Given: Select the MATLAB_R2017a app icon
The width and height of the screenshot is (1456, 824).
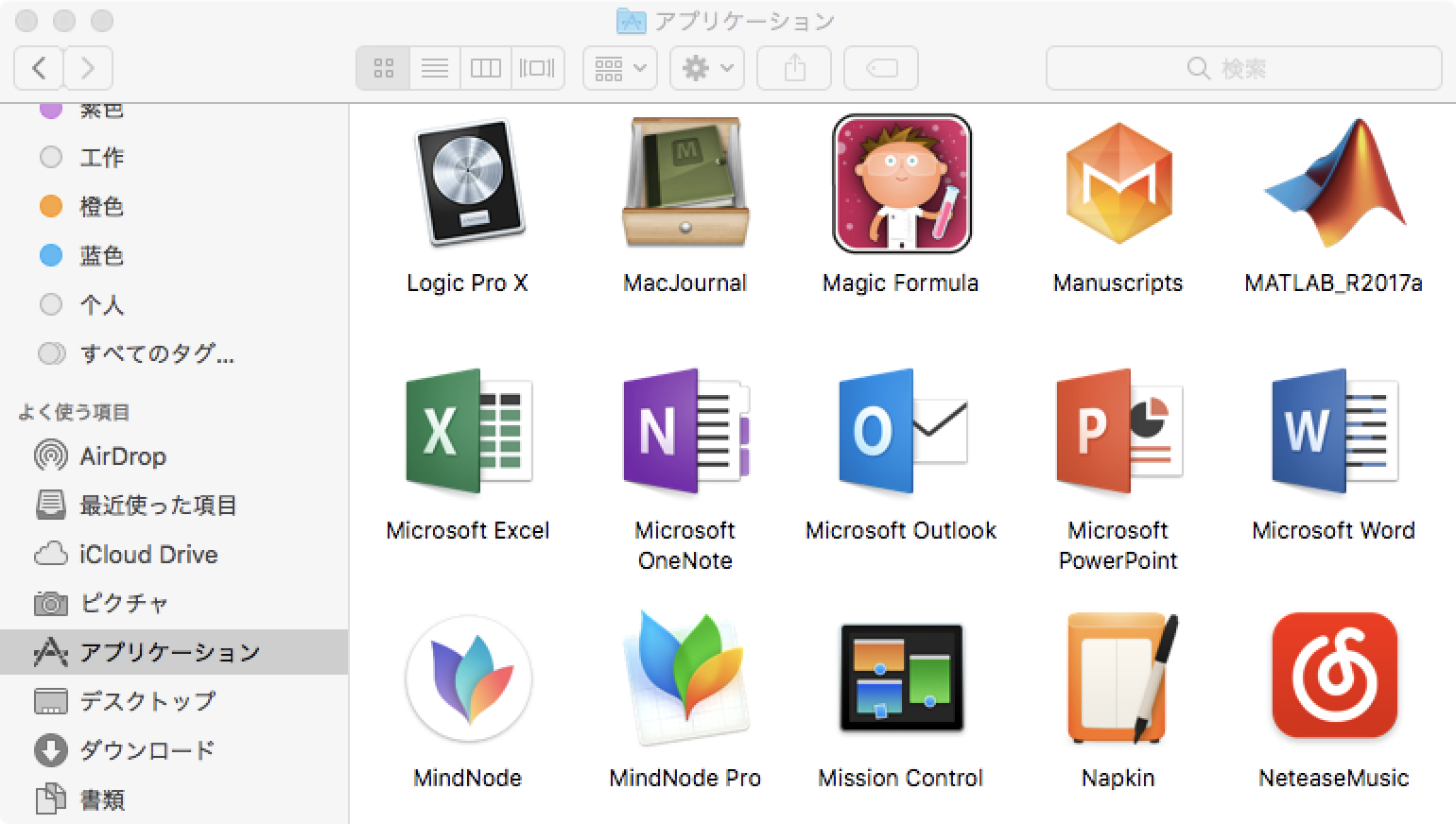Looking at the screenshot, I should click(x=1334, y=183).
